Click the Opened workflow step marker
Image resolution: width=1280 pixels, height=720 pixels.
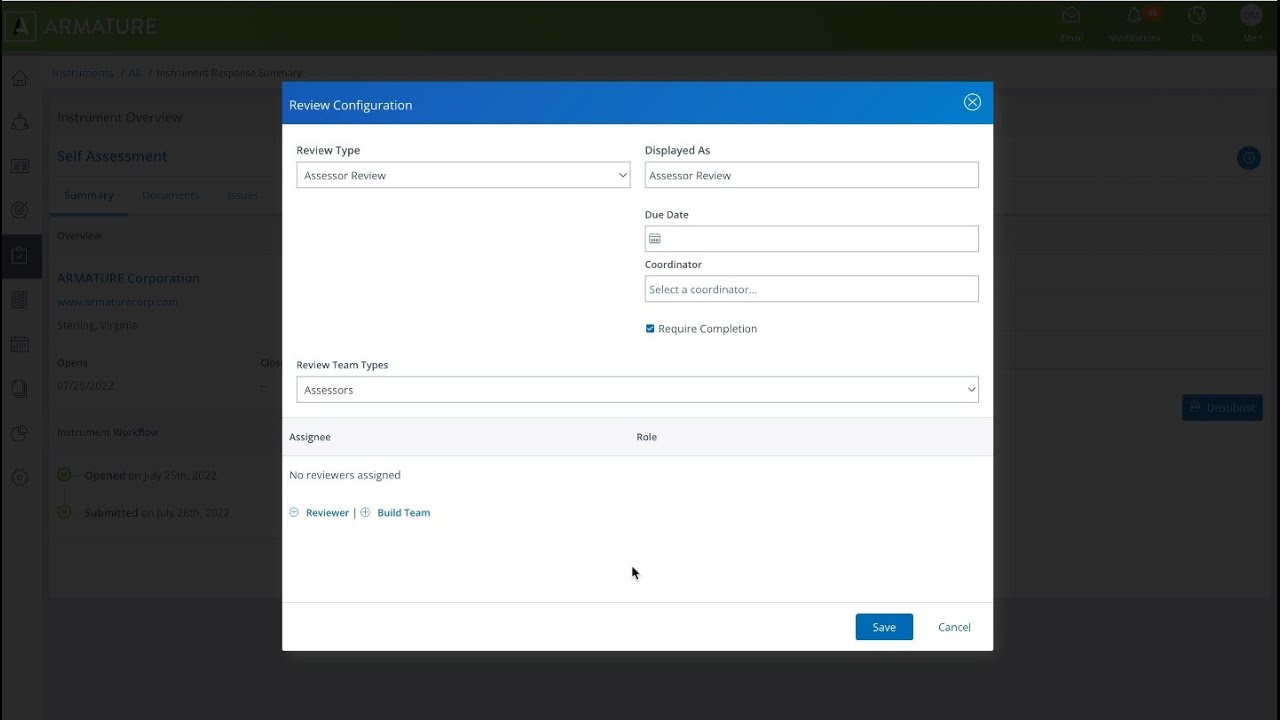click(x=64, y=475)
